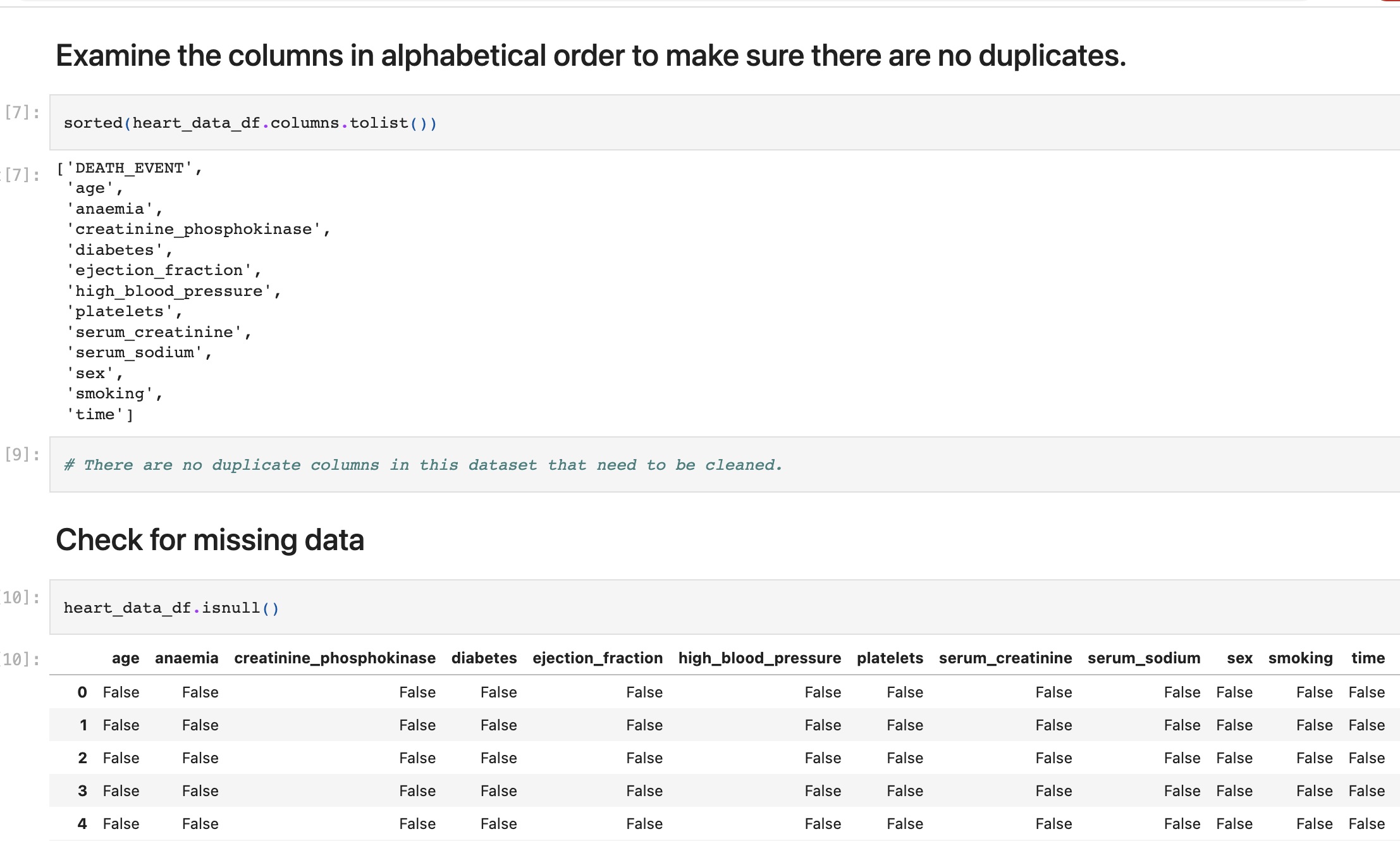The image size is (1400, 841).
Task: Click 'creatinine_phosphokinase' table column header
Action: (x=335, y=658)
